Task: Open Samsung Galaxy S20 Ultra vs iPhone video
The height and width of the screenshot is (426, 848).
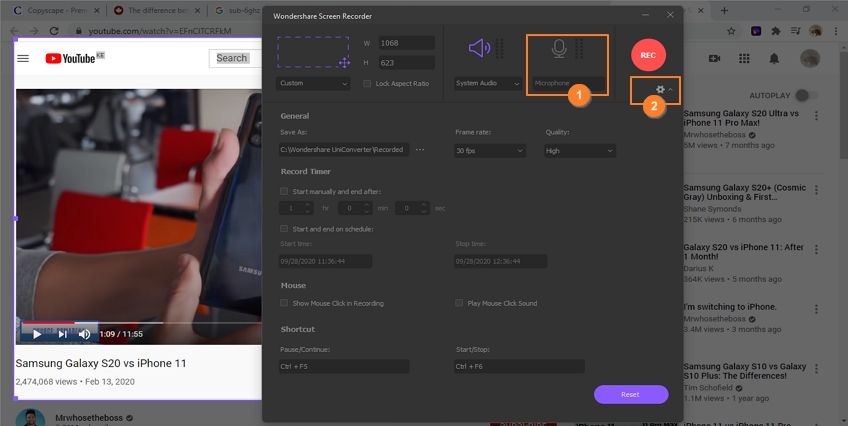Action: (x=741, y=118)
